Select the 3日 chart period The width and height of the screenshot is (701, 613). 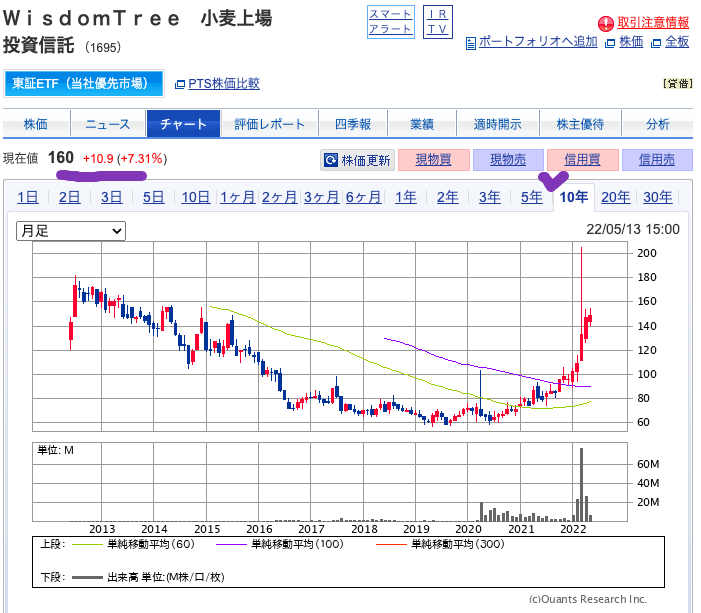point(111,197)
